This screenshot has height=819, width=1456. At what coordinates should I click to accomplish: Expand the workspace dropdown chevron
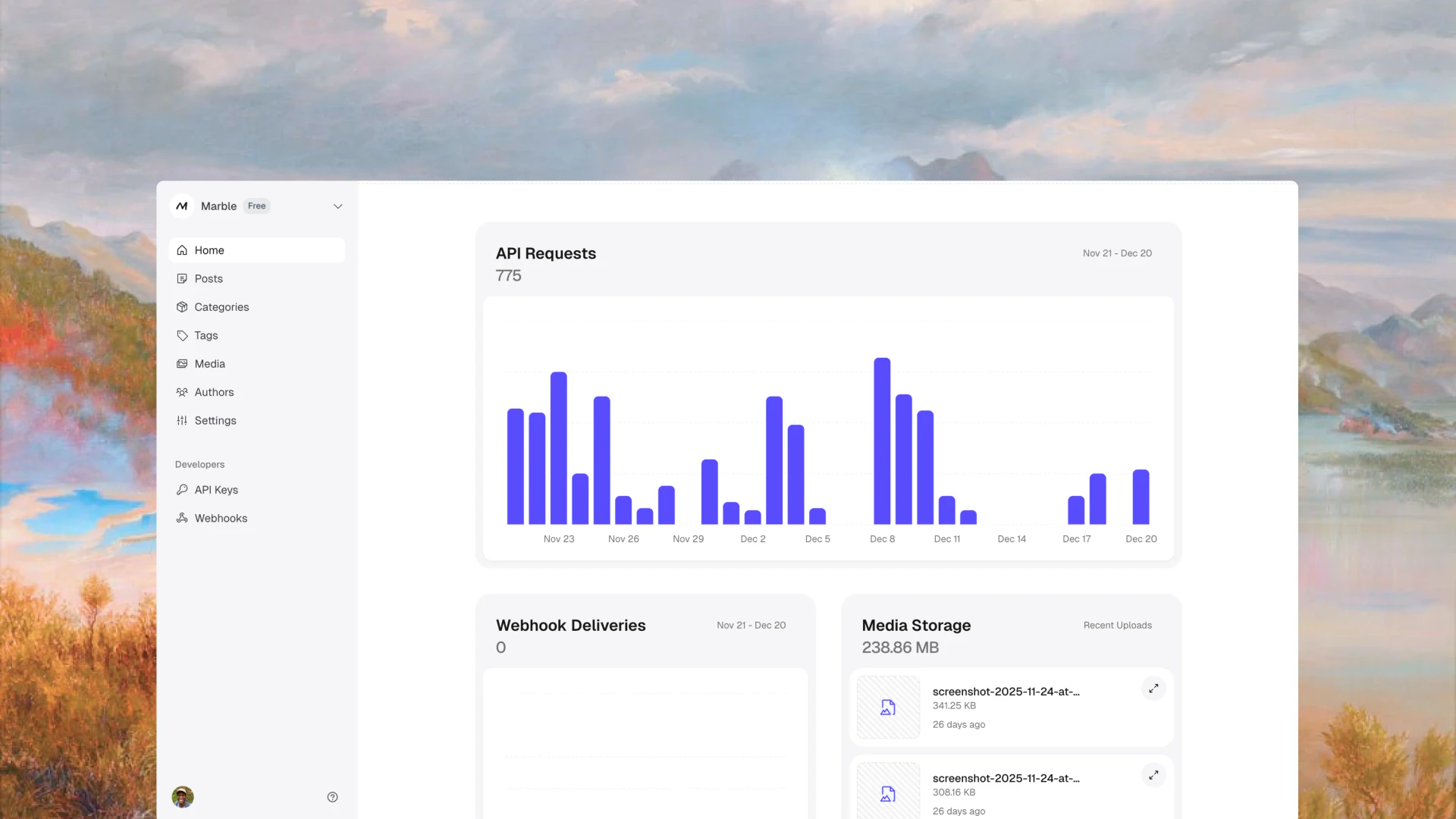[x=337, y=206]
